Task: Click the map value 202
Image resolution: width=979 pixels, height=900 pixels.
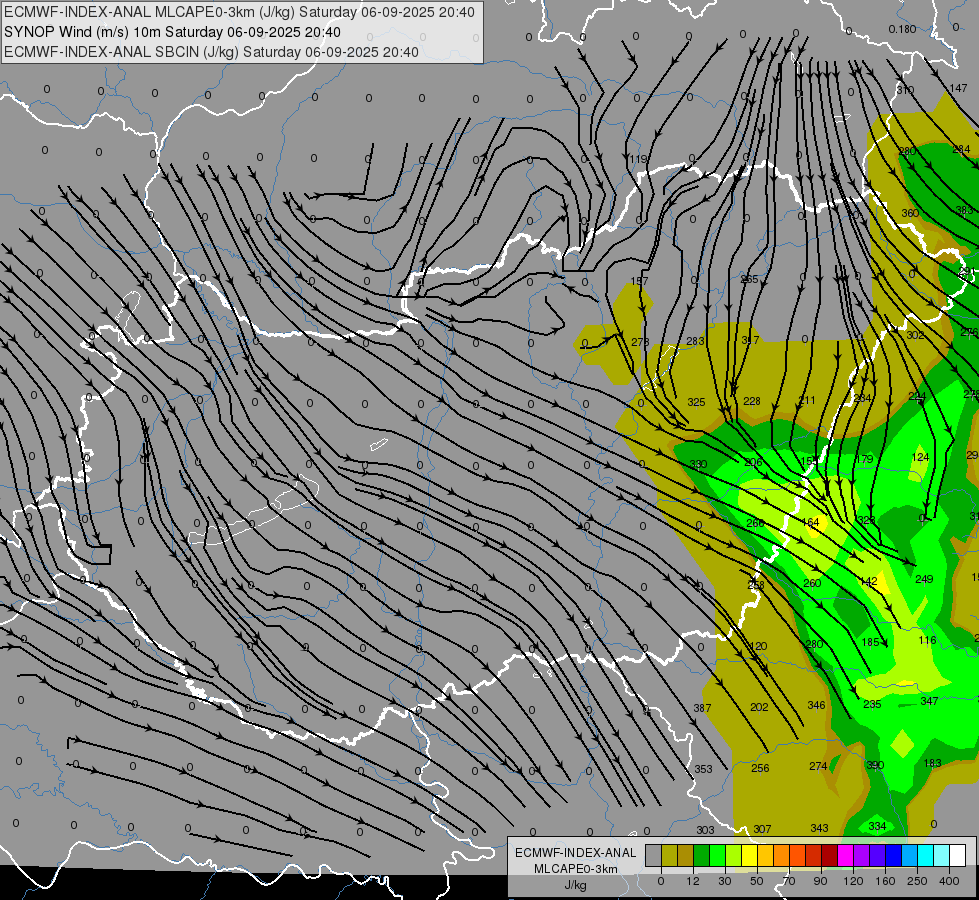Action: tap(759, 707)
